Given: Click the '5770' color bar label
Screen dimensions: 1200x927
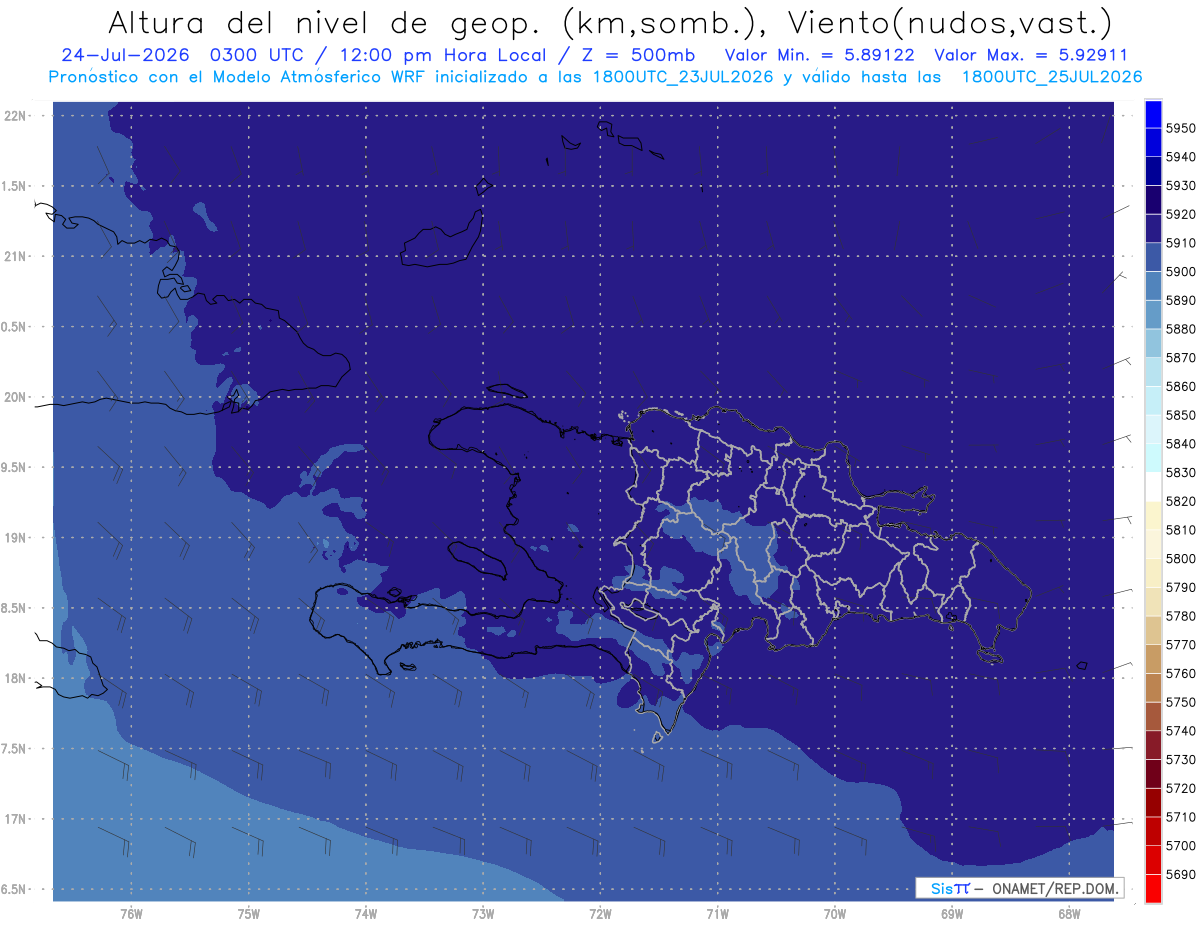Looking at the screenshot, I should [1181, 644].
